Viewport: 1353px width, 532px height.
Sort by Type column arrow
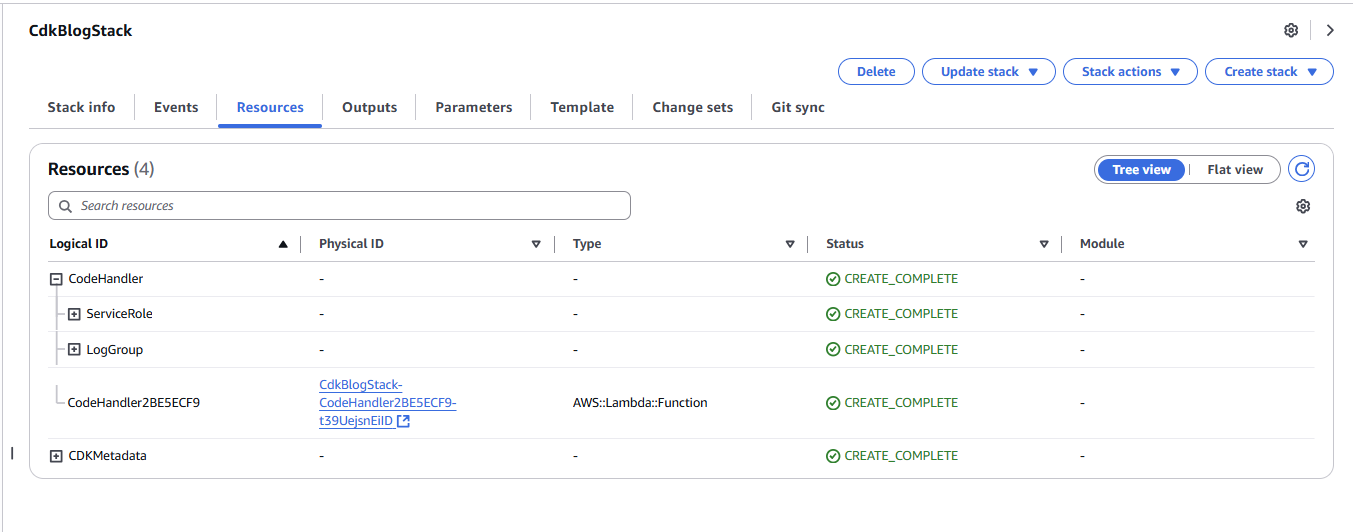coord(790,244)
